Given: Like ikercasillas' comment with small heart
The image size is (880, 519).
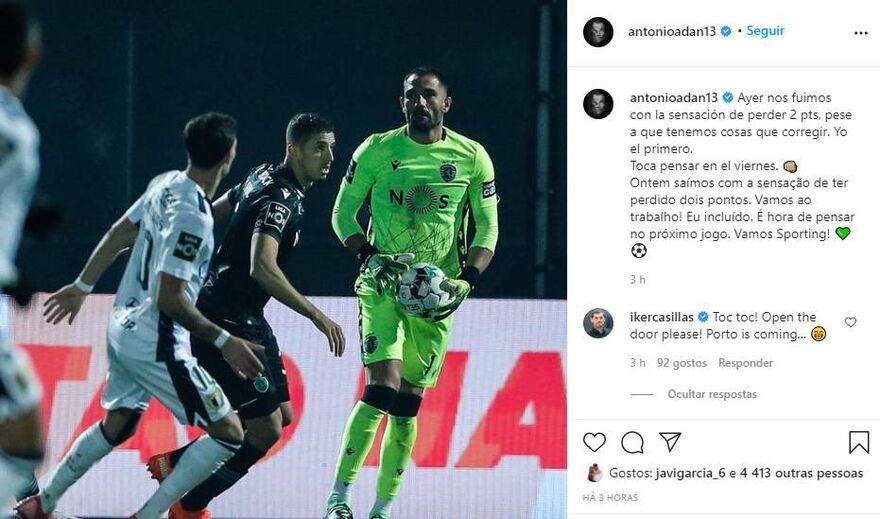Looking at the screenshot, I should (851, 322).
